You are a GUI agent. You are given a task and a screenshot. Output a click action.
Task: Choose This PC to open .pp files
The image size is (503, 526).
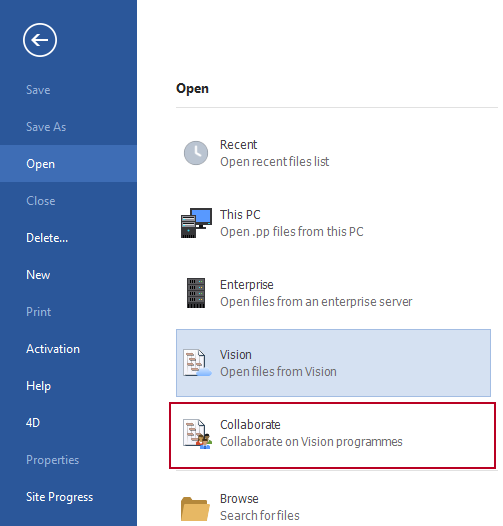tap(333, 223)
